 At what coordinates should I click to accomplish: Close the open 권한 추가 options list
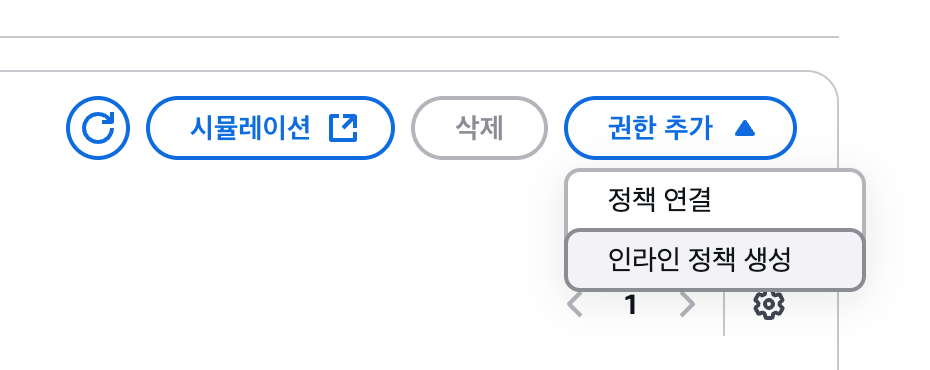coord(680,128)
